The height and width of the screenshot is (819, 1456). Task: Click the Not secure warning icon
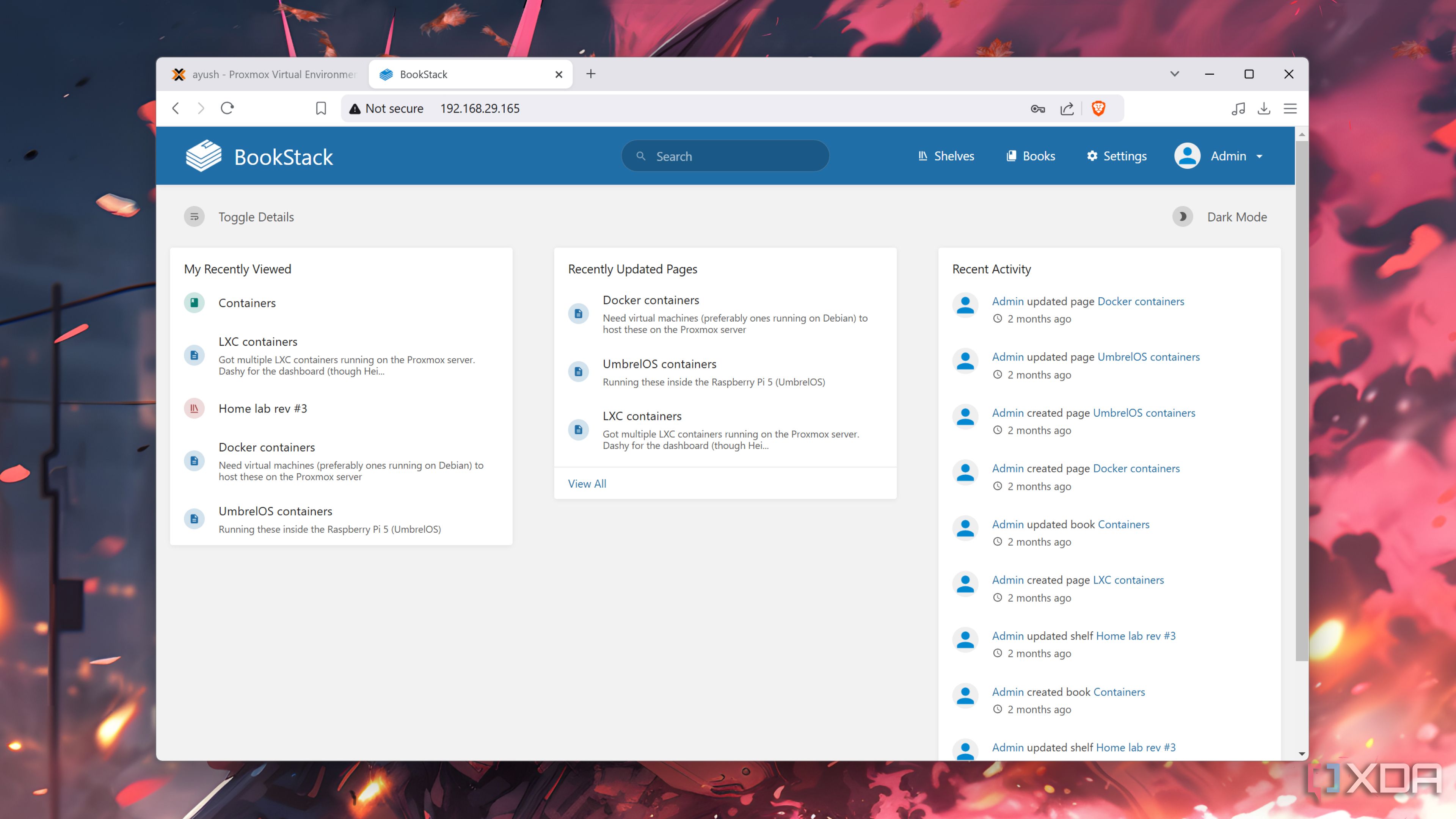(x=355, y=108)
